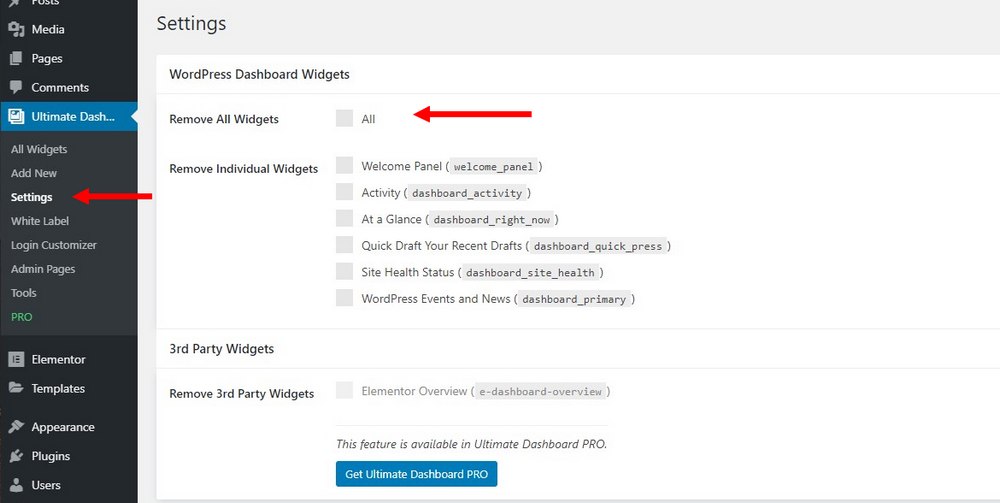Image resolution: width=1000 pixels, height=503 pixels.
Task: Check the Quick Draft checkbox
Action: point(344,245)
